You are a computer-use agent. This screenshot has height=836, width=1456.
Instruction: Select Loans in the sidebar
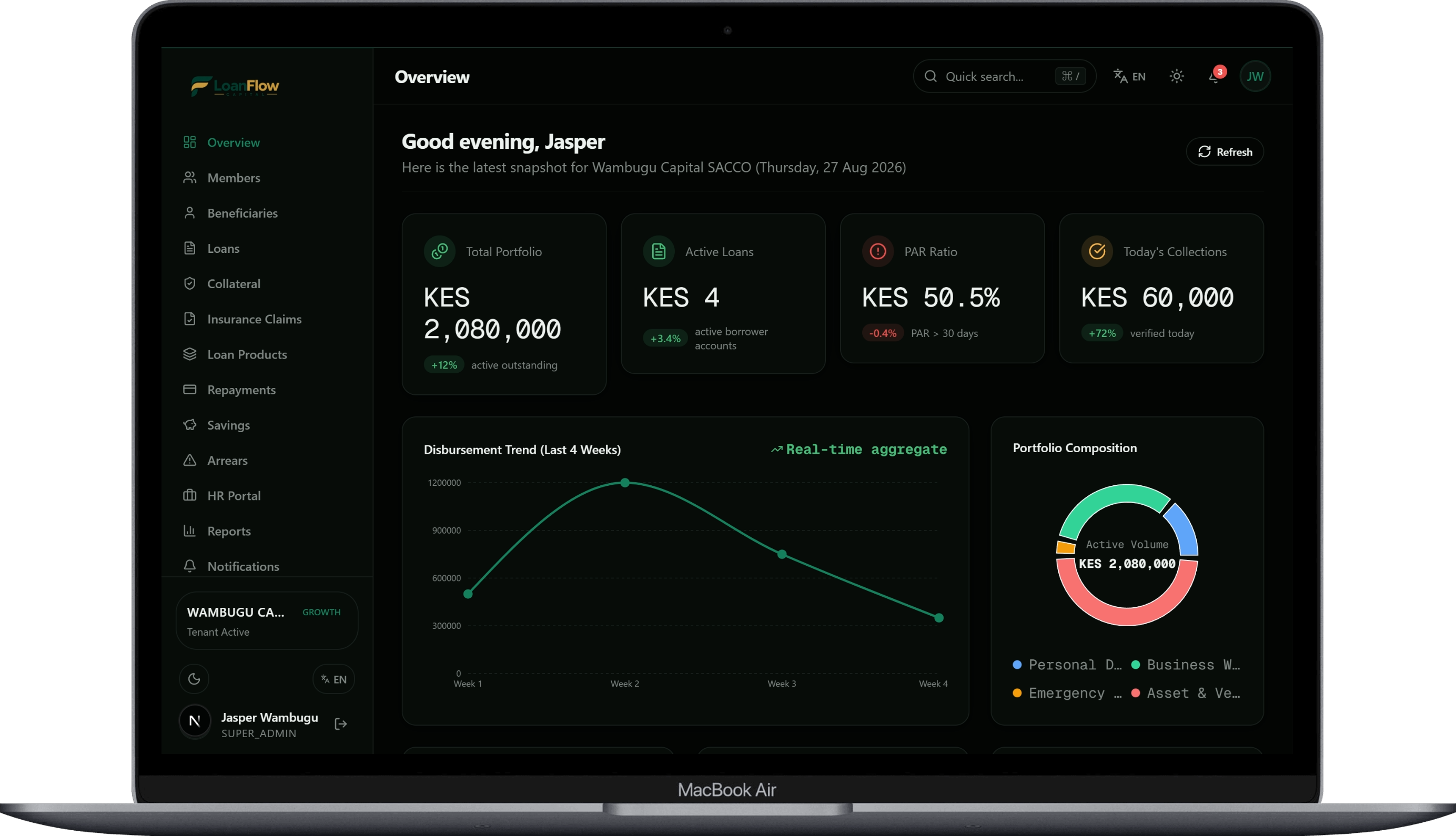point(211,249)
